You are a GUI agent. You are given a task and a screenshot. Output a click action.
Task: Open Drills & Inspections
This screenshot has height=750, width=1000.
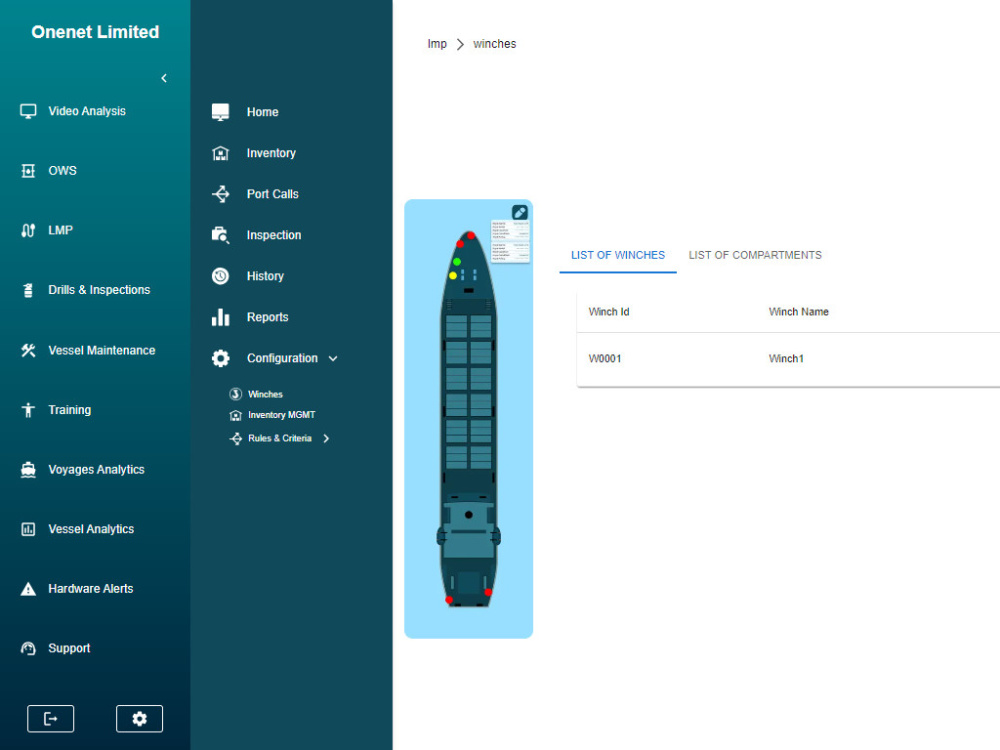(99, 290)
